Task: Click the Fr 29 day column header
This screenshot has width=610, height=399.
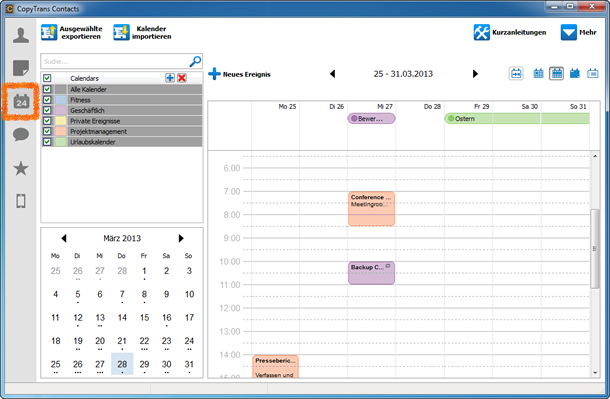Action: tap(481, 107)
